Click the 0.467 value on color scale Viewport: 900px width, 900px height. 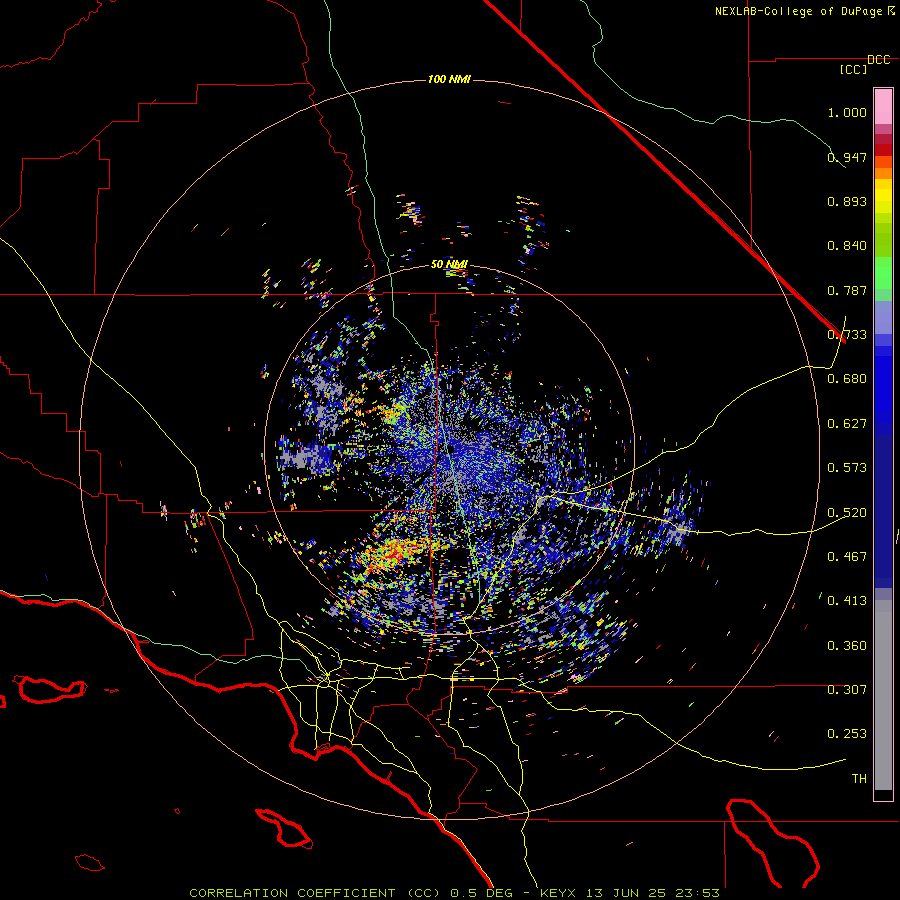(847, 557)
